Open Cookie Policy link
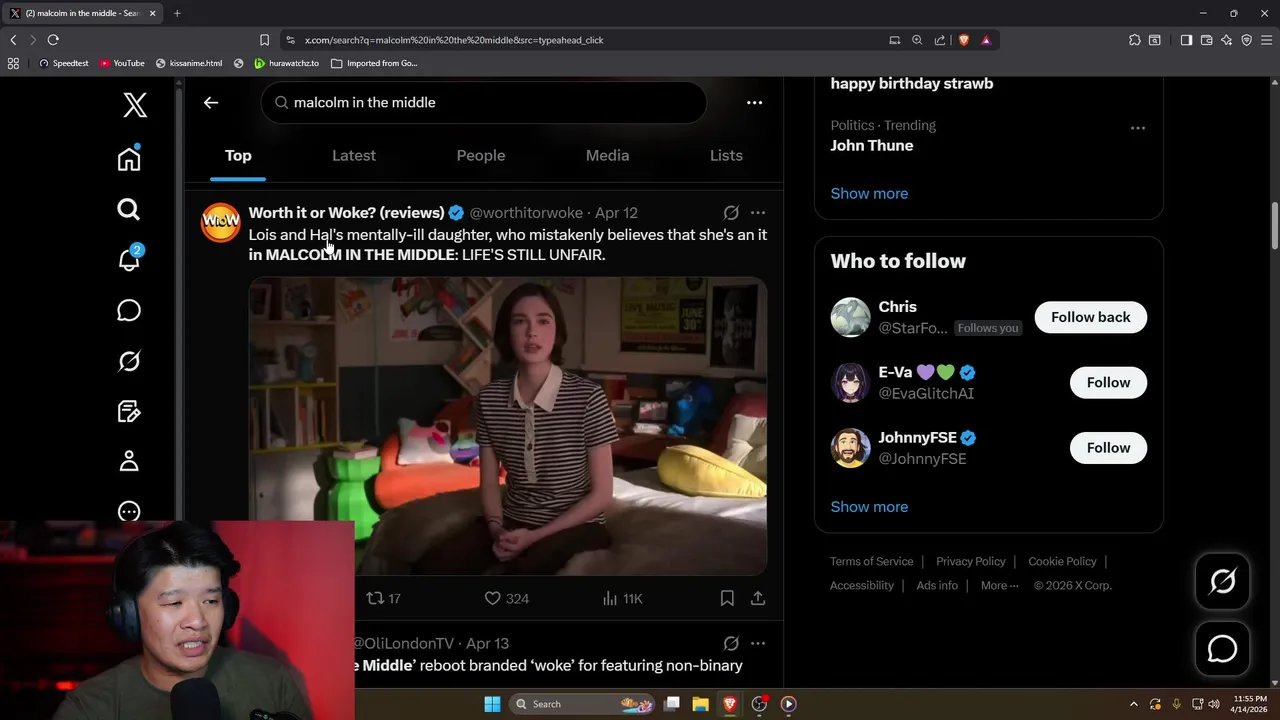The width and height of the screenshot is (1280, 720). point(1062,562)
